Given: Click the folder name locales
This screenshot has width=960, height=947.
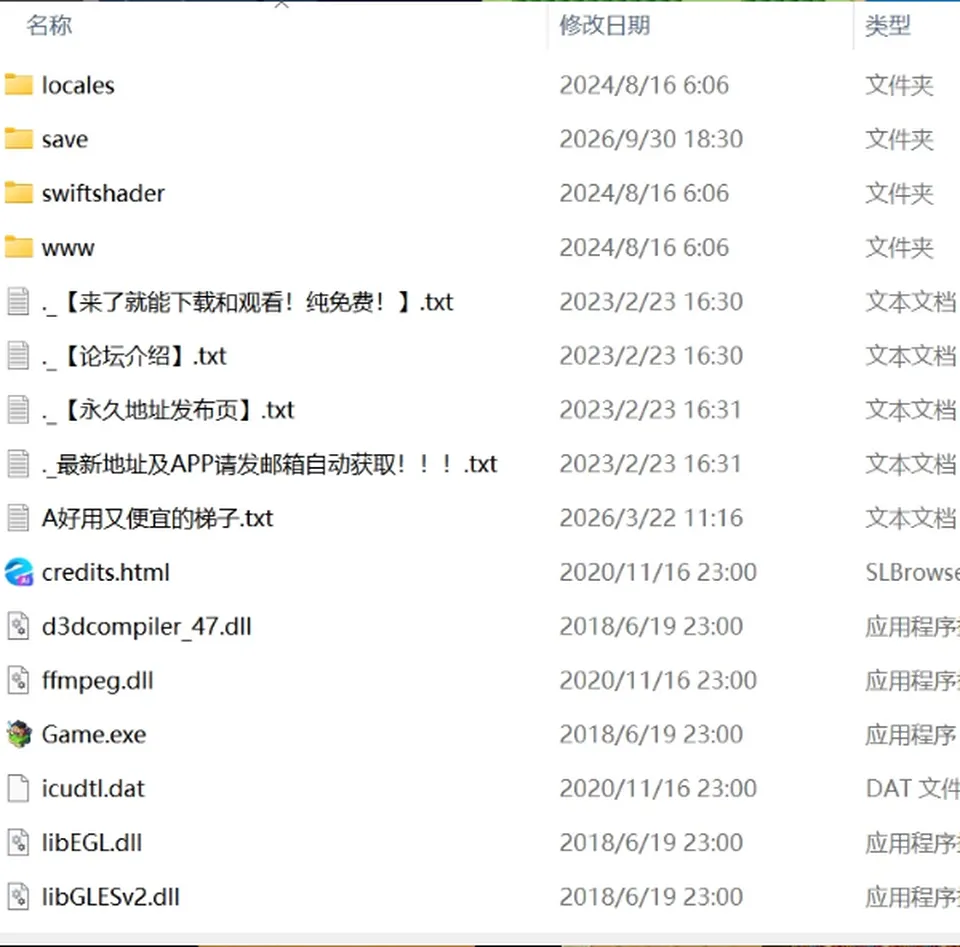Looking at the screenshot, I should pyautogui.click(x=78, y=86).
